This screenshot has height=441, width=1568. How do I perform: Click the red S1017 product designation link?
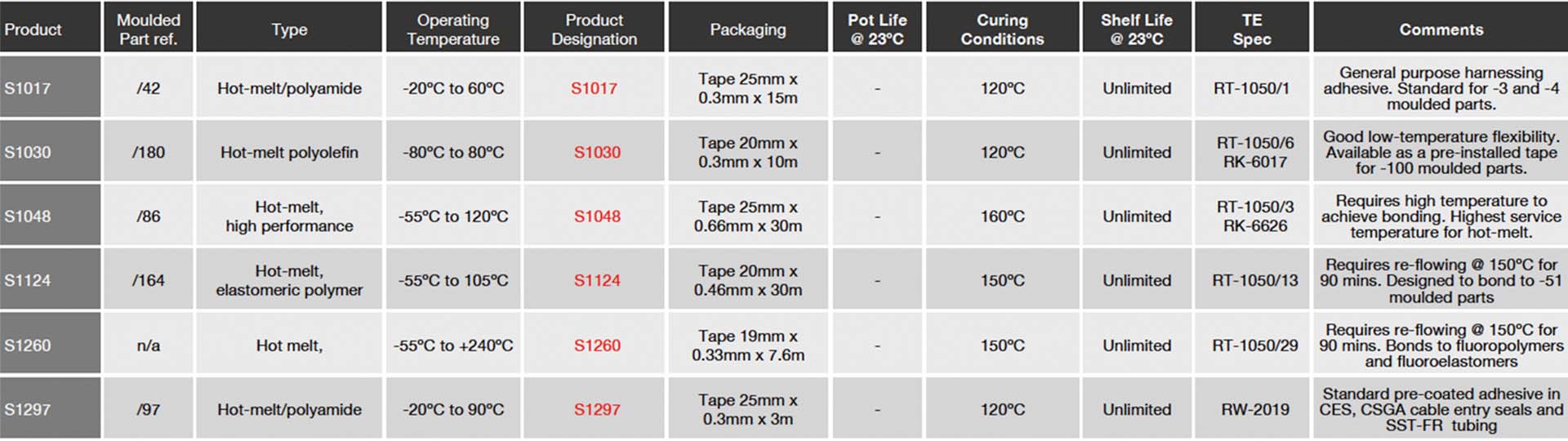[594, 88]
